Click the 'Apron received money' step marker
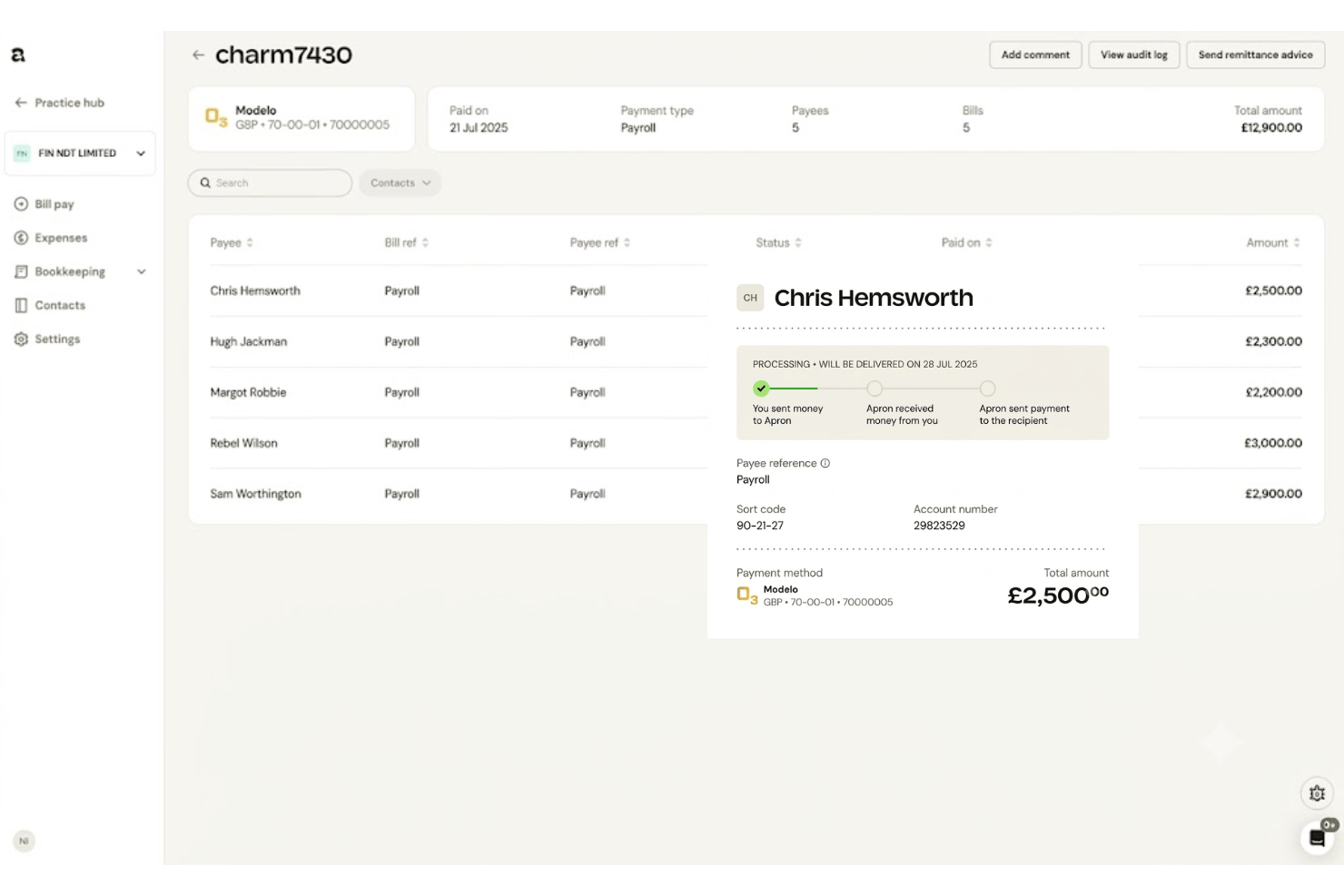The width and height of the screenshot is (1344, 896). (x=875, y=389)
